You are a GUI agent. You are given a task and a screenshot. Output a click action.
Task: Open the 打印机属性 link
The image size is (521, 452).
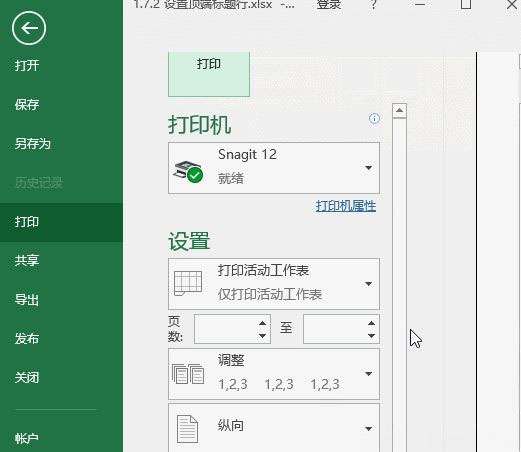coord(346,206)
